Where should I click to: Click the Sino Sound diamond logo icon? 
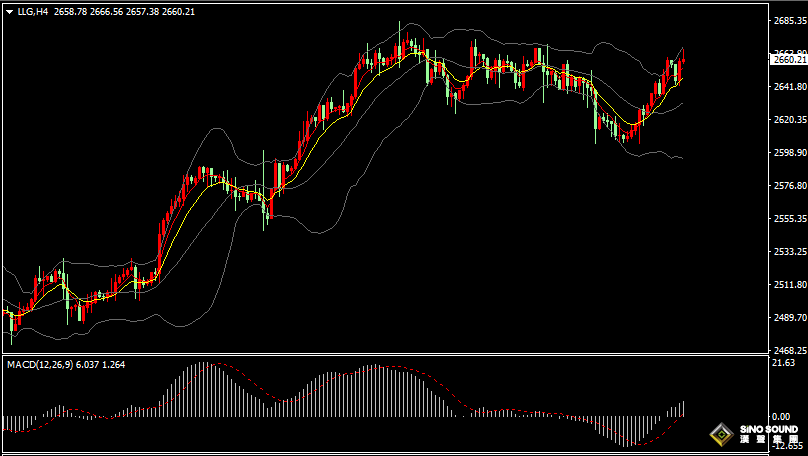coord(722,435)
